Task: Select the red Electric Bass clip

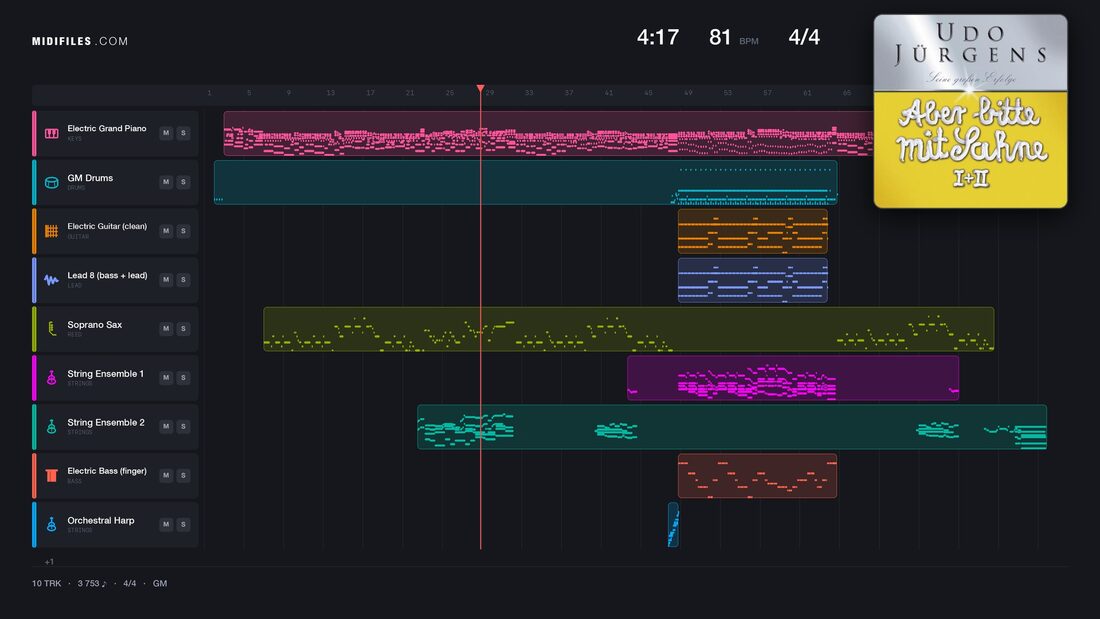Action: [x=757, y=476]
